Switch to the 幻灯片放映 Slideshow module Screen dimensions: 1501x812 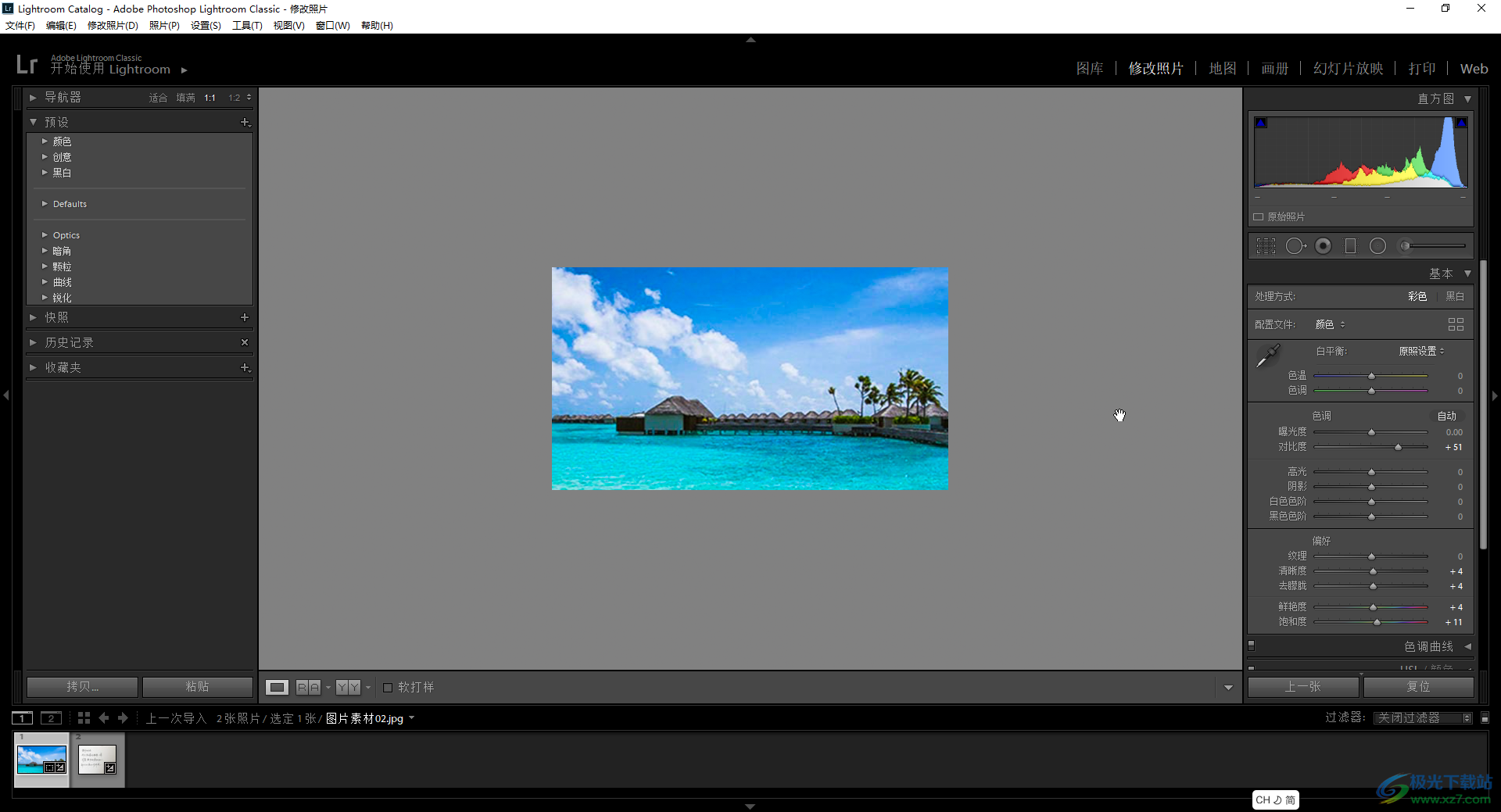coord(1349,69)
